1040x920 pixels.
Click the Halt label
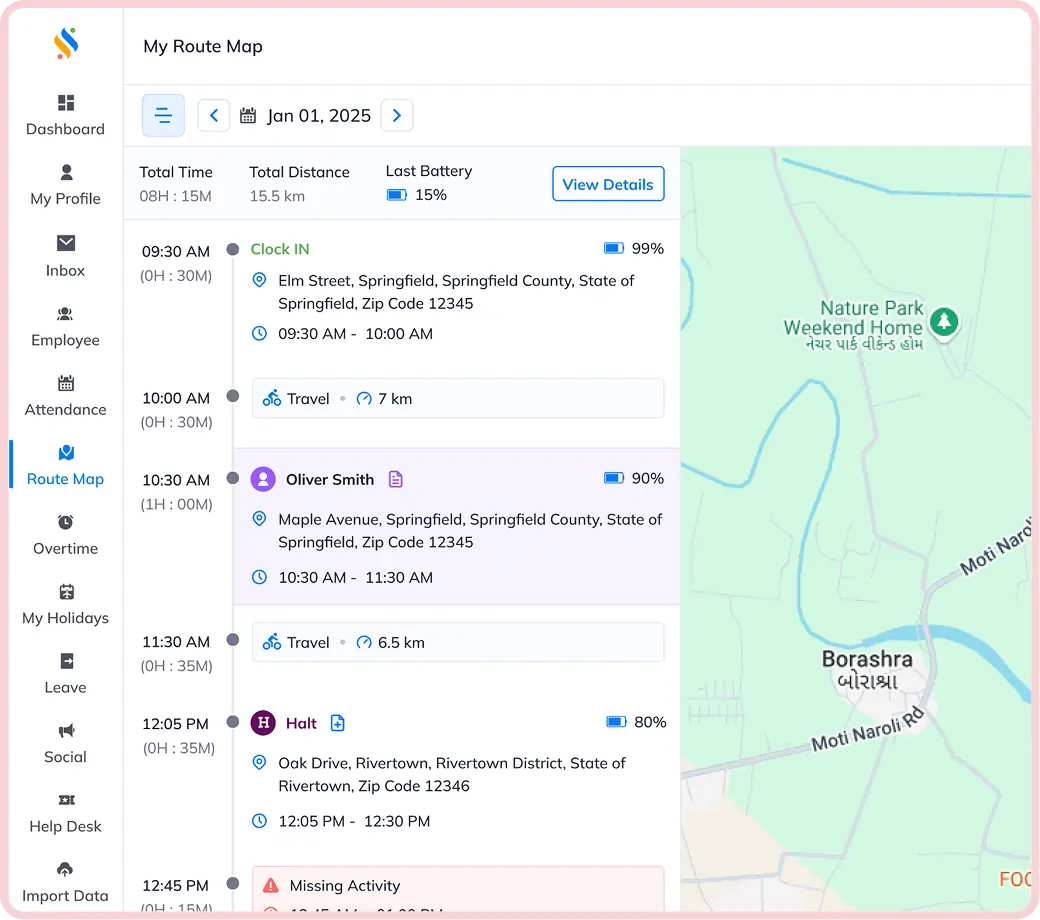pos(301,723)
